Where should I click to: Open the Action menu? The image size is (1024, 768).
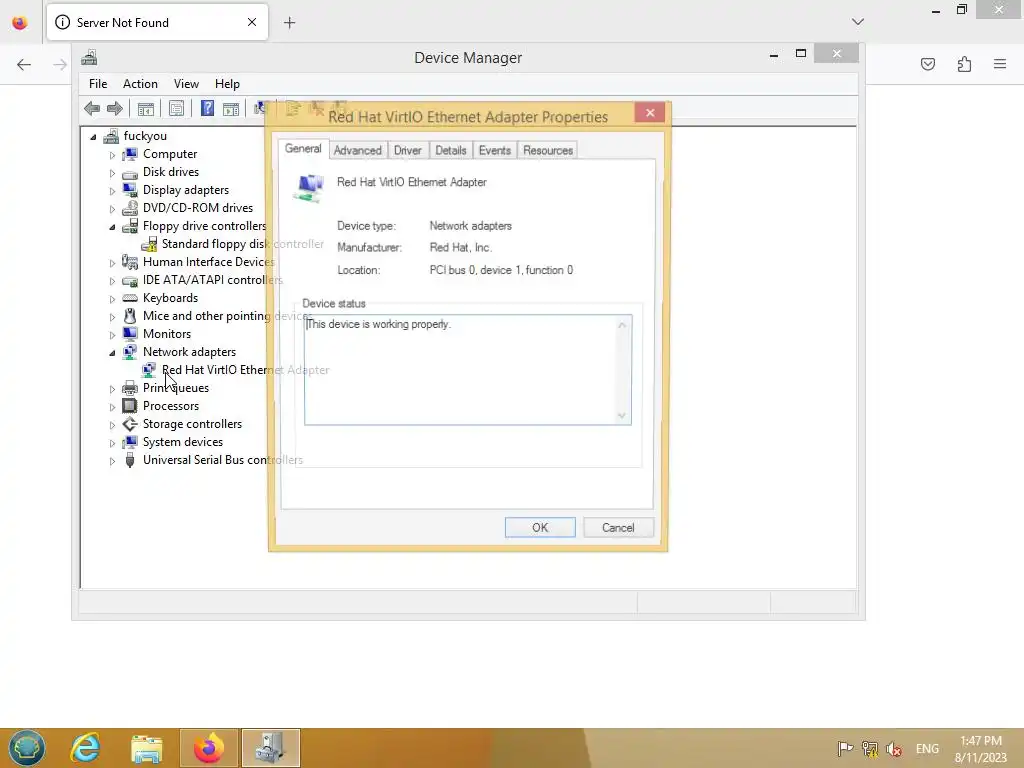tap(140, 84)
